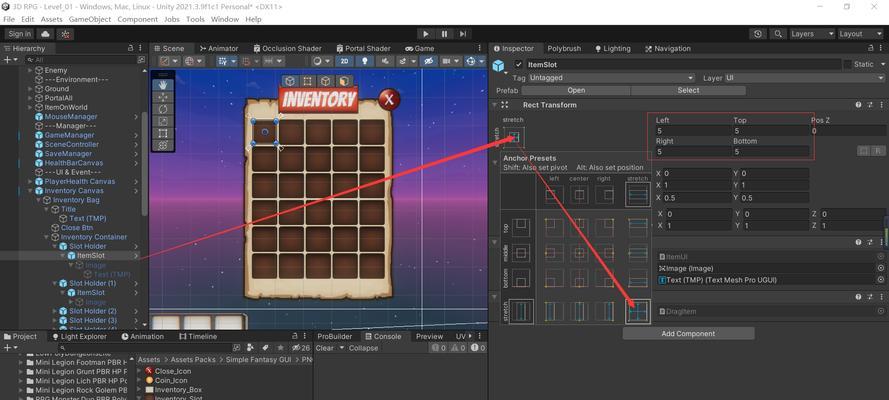Choose stretch-stretch anchor preset
The image size is (889, 400).
pos(638,311)
